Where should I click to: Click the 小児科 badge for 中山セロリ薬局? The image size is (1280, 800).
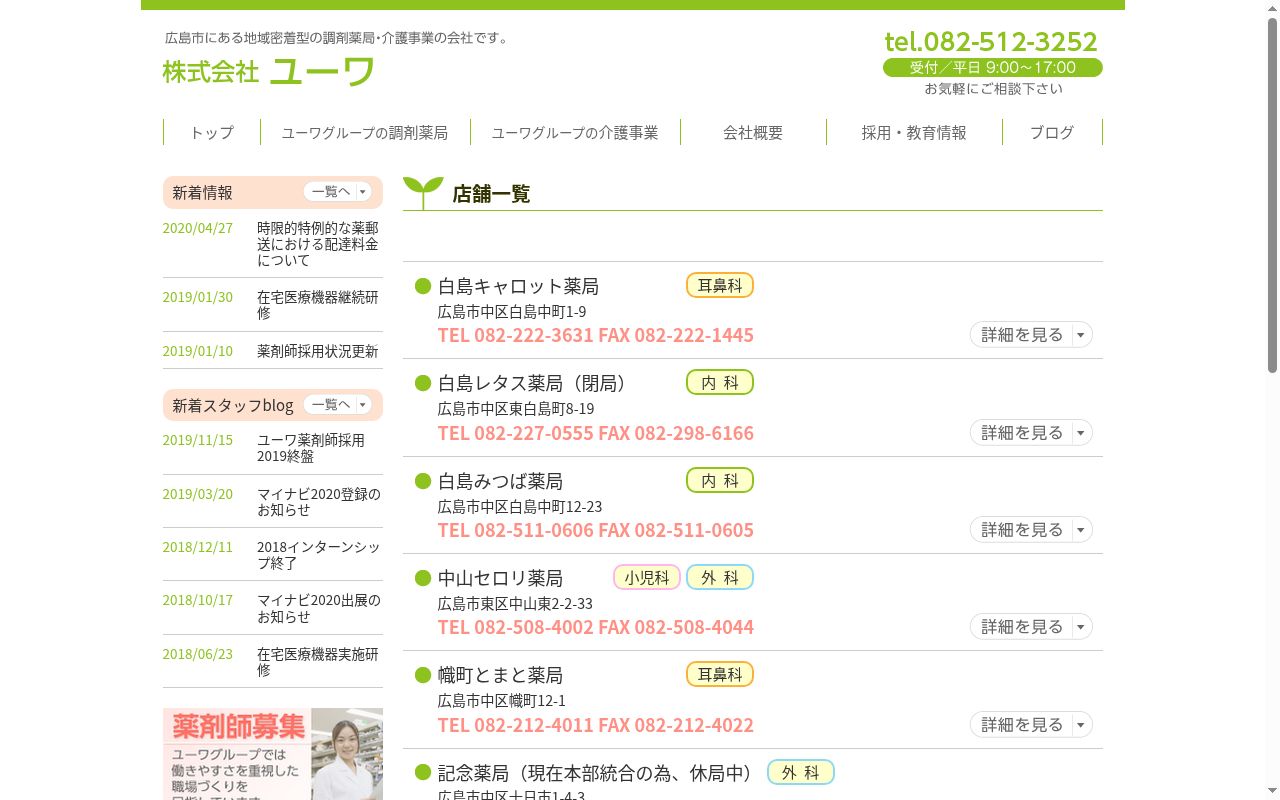(x=647, y=577)
